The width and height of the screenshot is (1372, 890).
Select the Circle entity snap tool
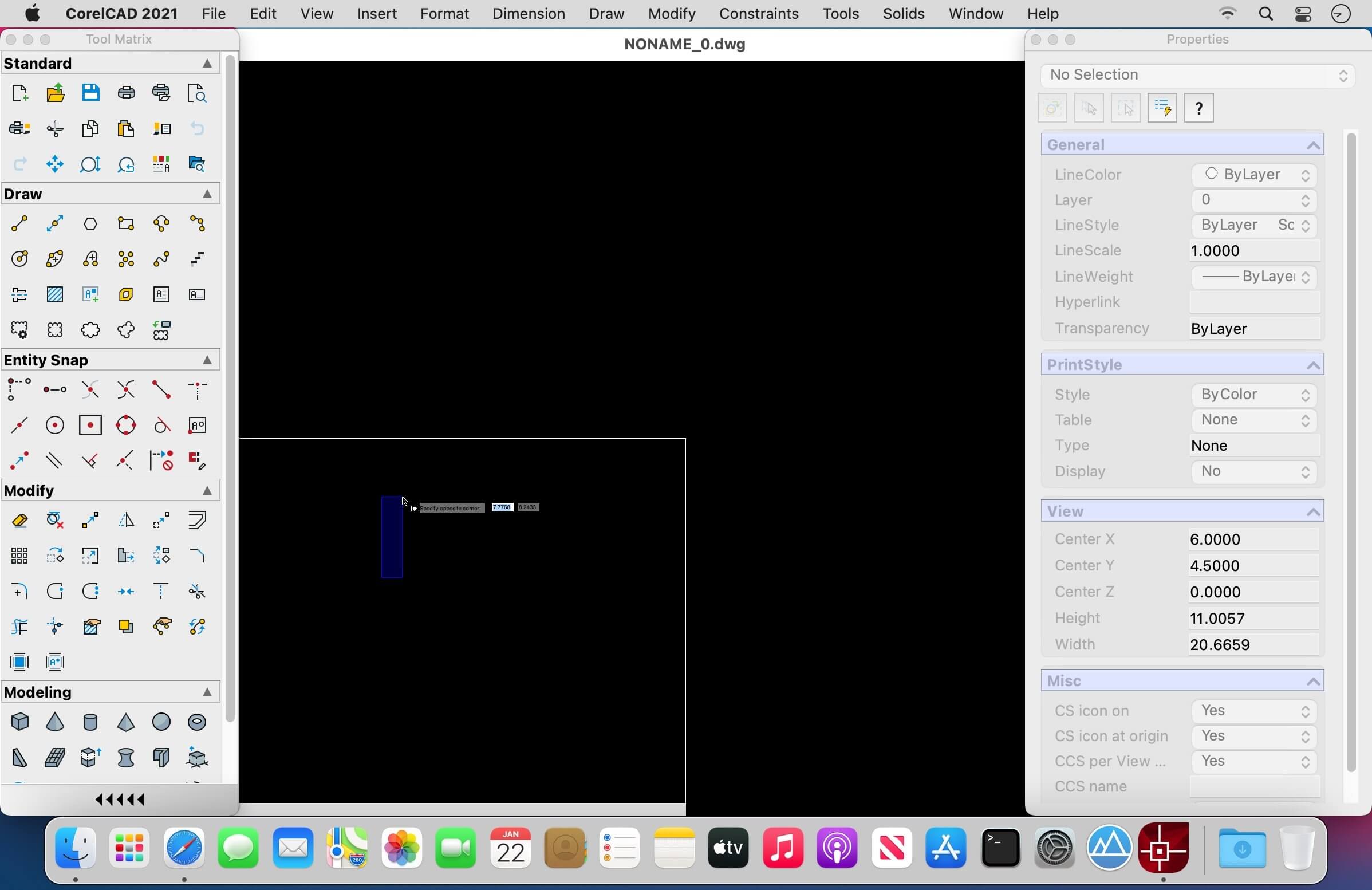(x=55, y=425)
